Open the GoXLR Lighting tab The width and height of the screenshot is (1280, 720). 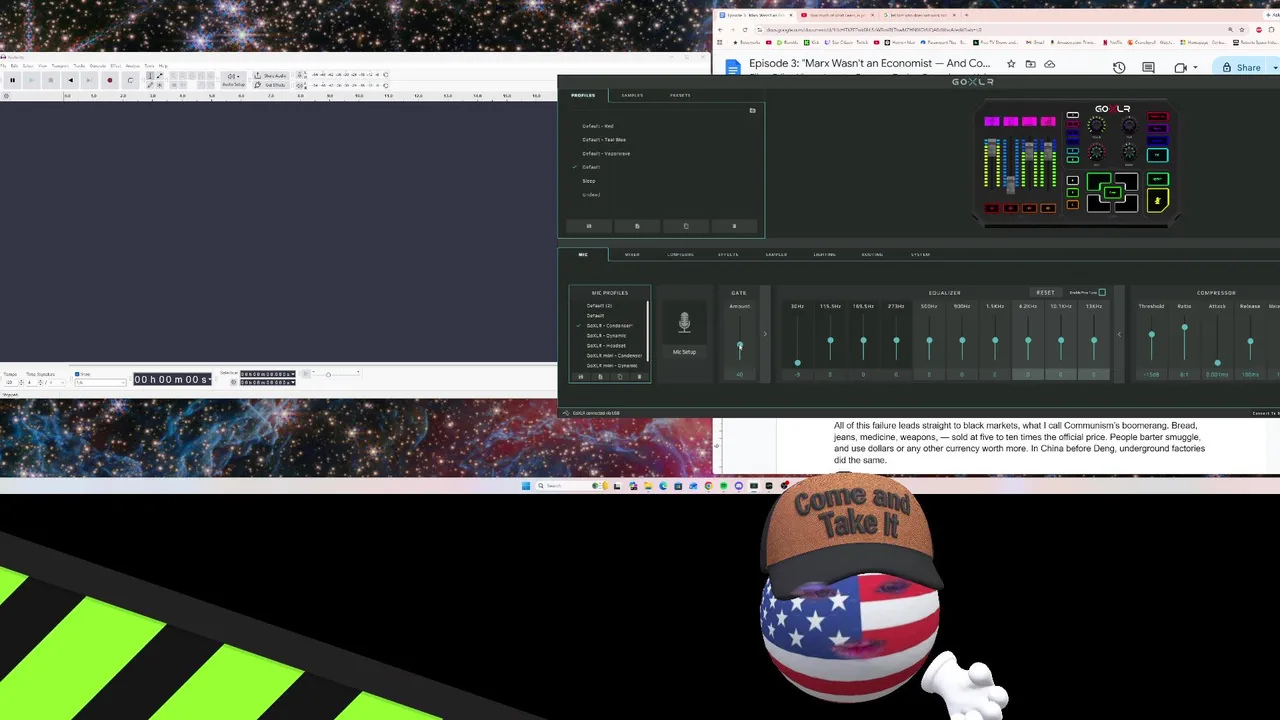tap(824, 254)
